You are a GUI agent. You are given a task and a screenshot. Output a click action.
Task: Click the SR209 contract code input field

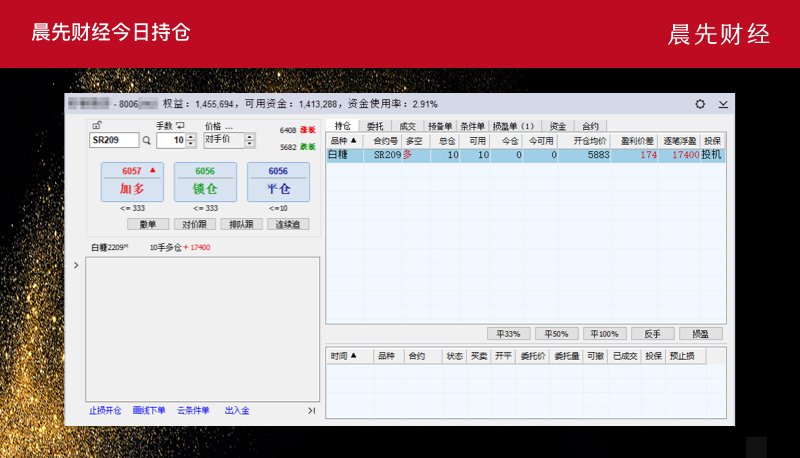pyautogui.click(x=114, y=141)
